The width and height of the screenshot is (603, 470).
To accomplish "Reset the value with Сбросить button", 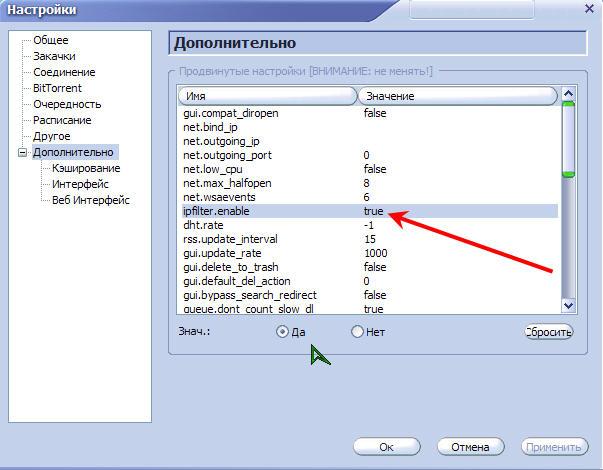I will (x=548, y=332).
